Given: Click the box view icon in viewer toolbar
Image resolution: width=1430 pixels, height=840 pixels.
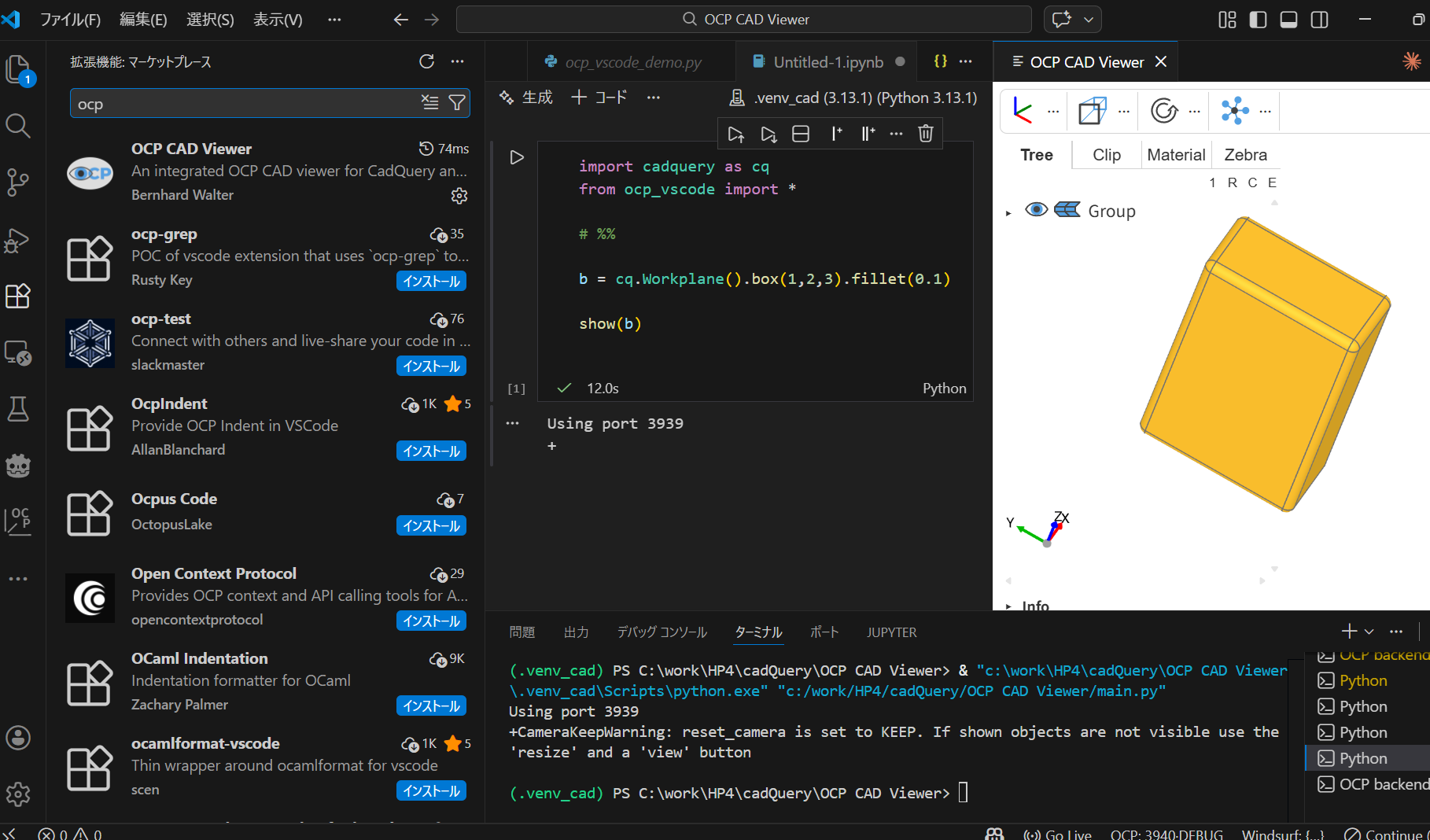Looking at the screenshot, I should (1092, 111).
